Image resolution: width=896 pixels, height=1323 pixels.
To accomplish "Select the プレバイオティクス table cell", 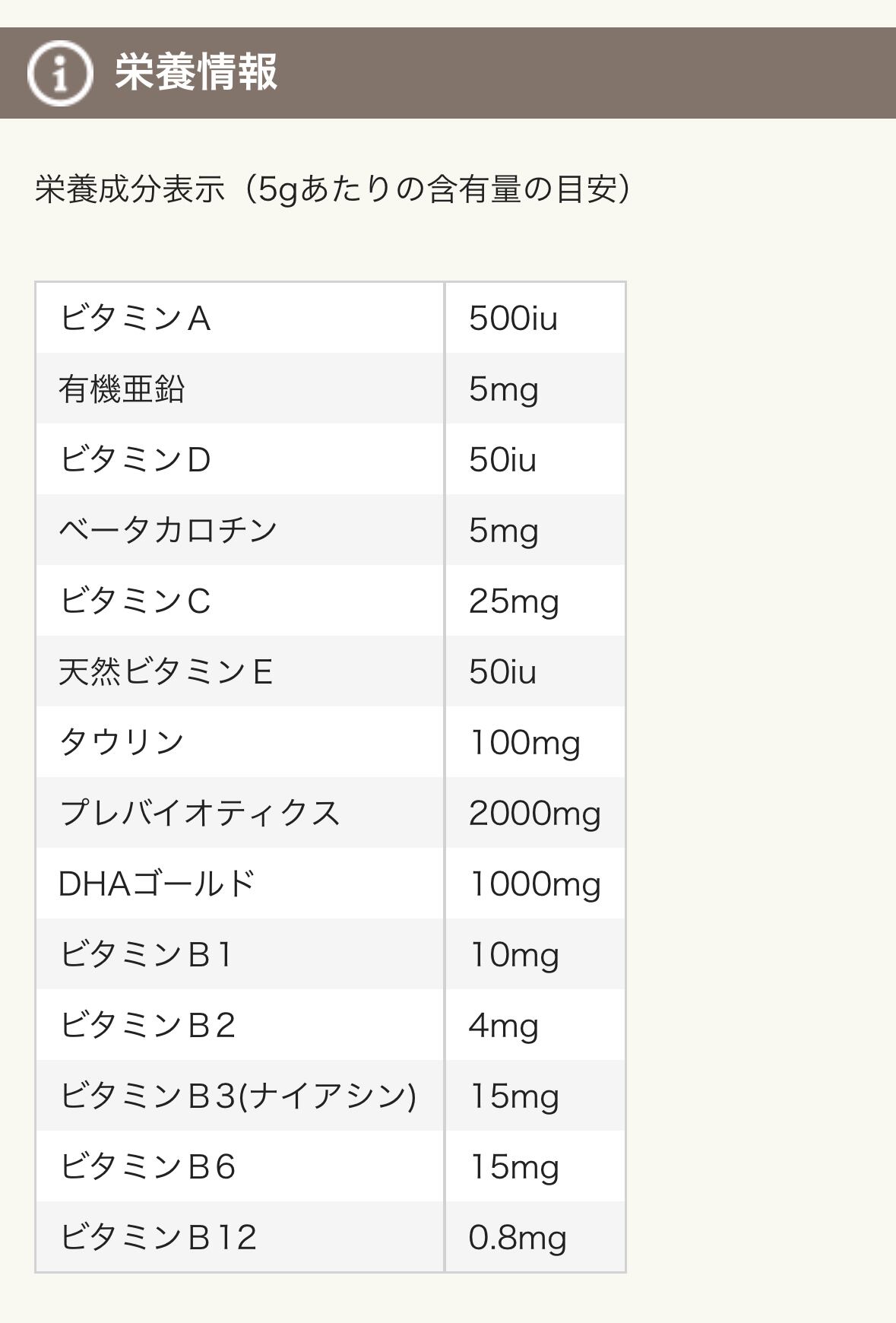I will point(199,813).
